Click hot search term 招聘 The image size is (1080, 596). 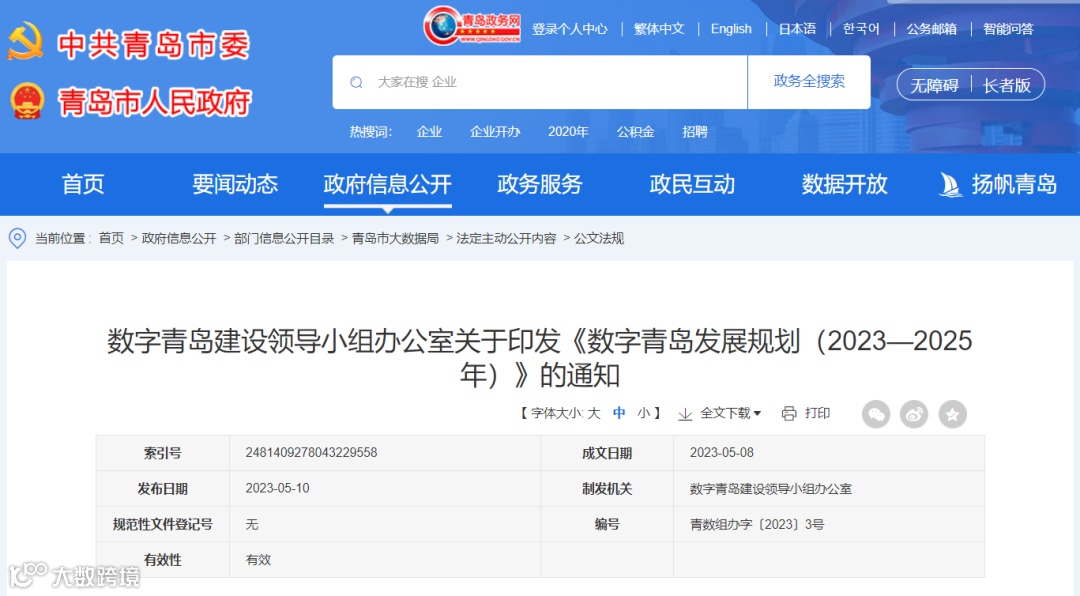695,132
